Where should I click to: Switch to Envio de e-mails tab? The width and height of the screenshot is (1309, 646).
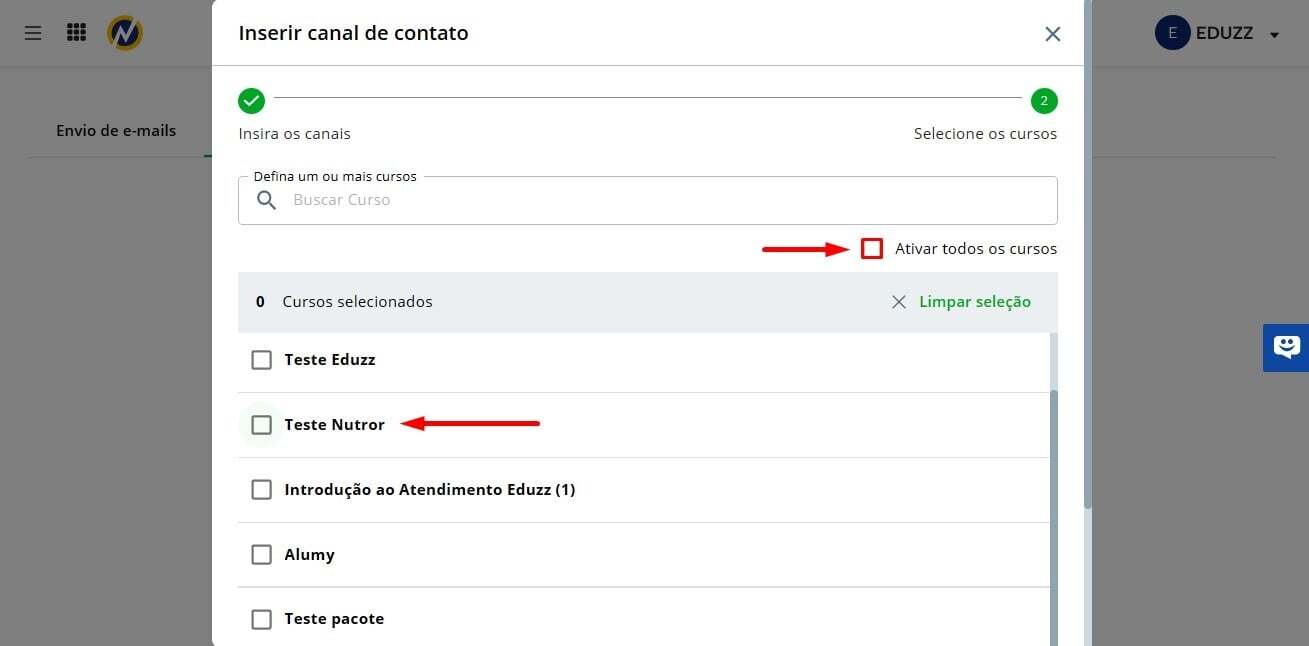pyautogui.click(x=116, y=131)
